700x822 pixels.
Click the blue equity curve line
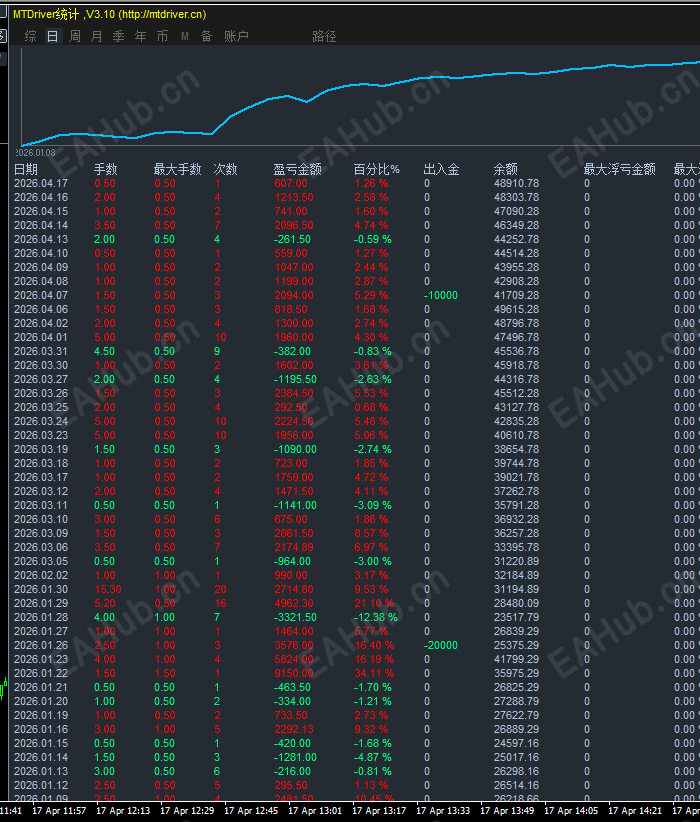360,85
